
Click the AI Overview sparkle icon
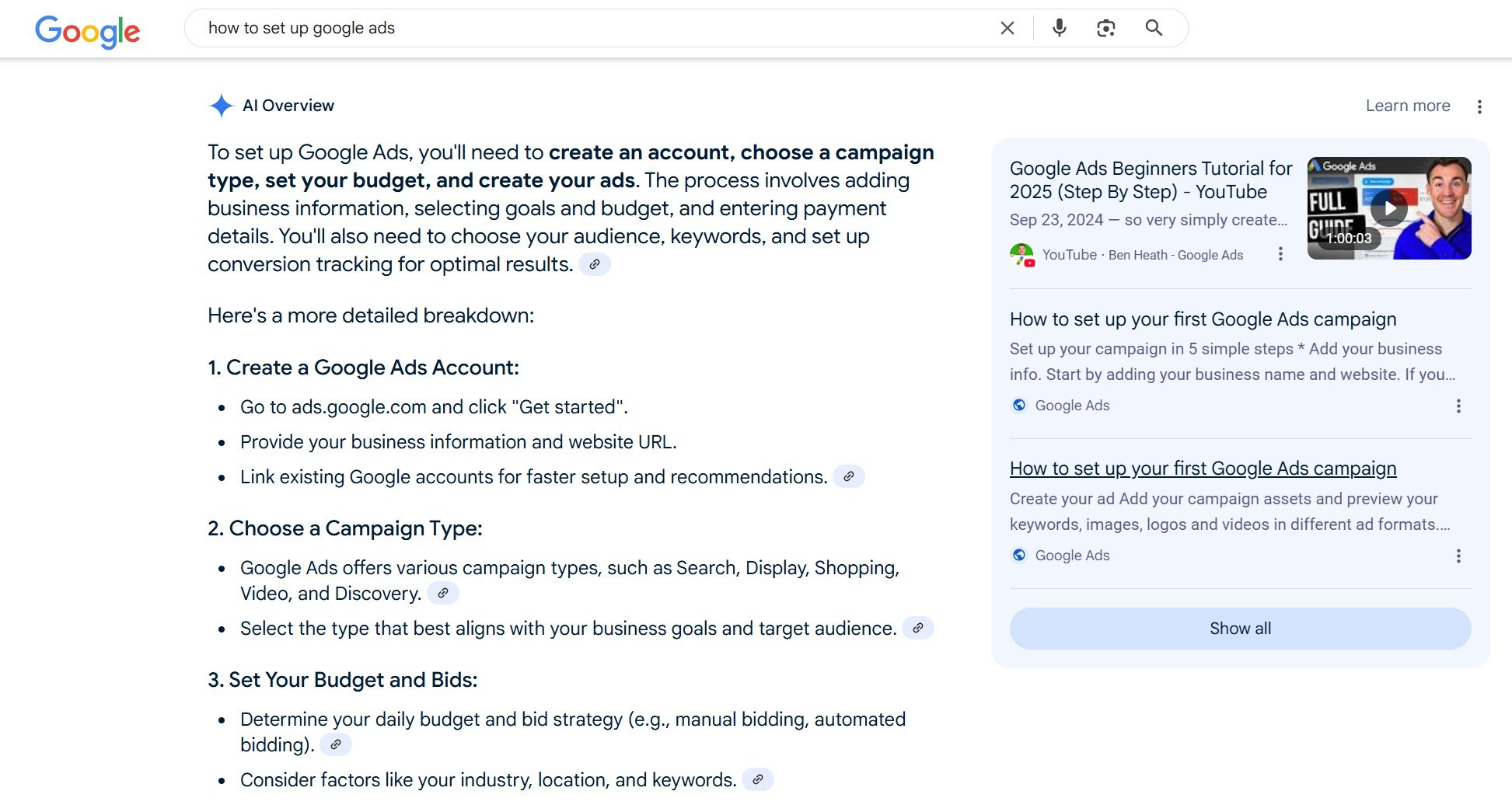click(221, 106)
